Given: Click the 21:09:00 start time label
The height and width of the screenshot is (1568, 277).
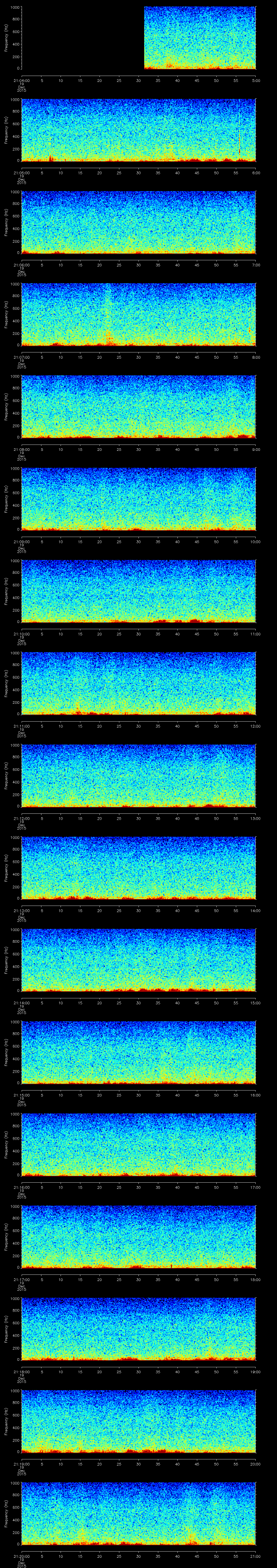Looking at the screenshot, I should 21,542.
